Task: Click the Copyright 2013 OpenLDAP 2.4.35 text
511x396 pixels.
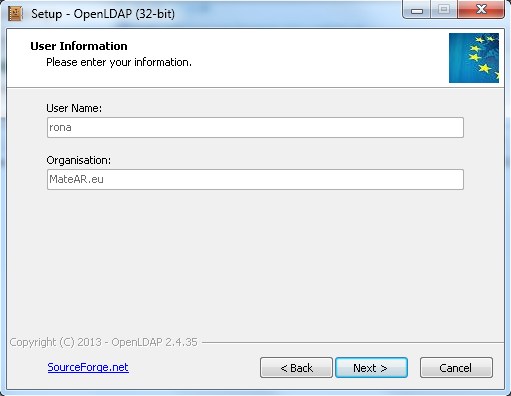Action: coord(104,342)
